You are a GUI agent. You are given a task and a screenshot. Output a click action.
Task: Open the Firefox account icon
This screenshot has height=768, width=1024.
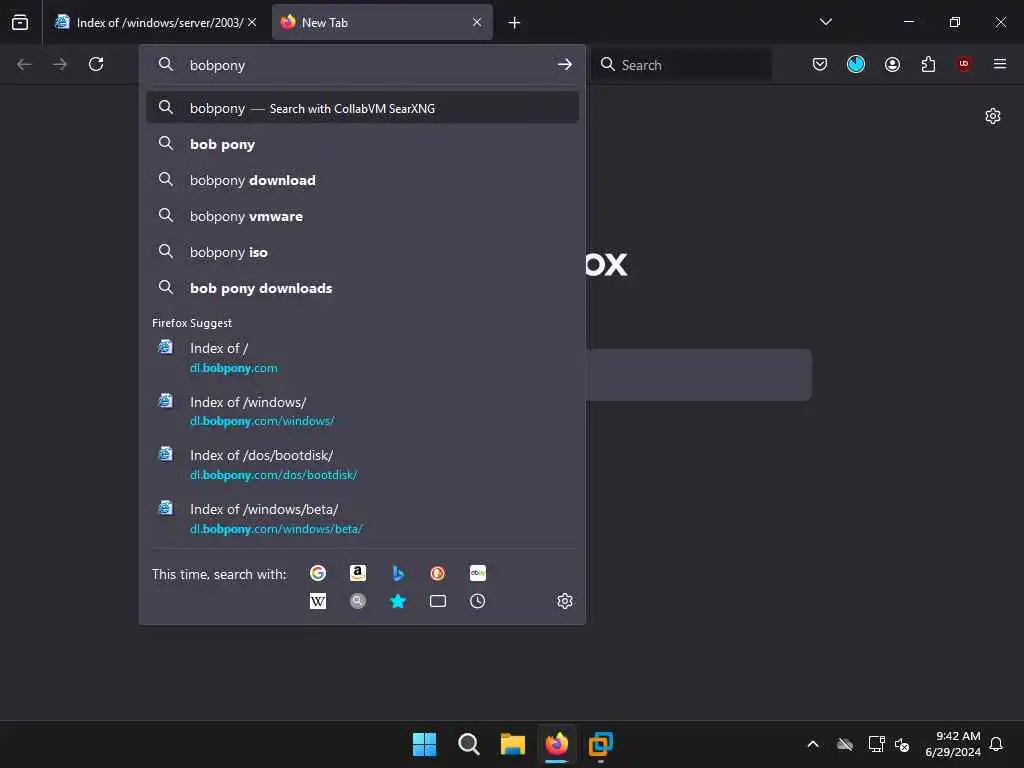click(x=892, y=64)
